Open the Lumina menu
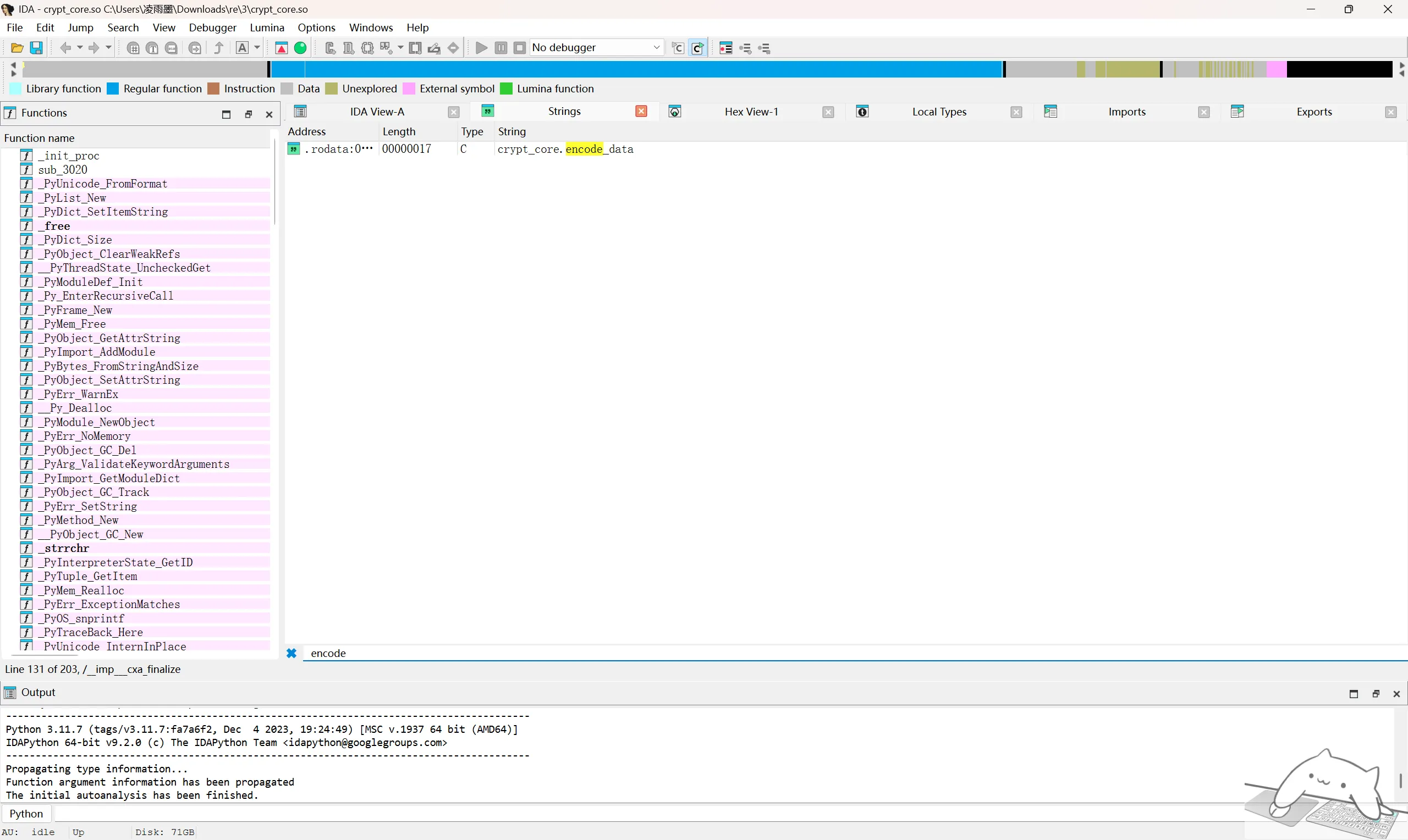The width and height of the screenshot is (1408, 840). (267, 27)
